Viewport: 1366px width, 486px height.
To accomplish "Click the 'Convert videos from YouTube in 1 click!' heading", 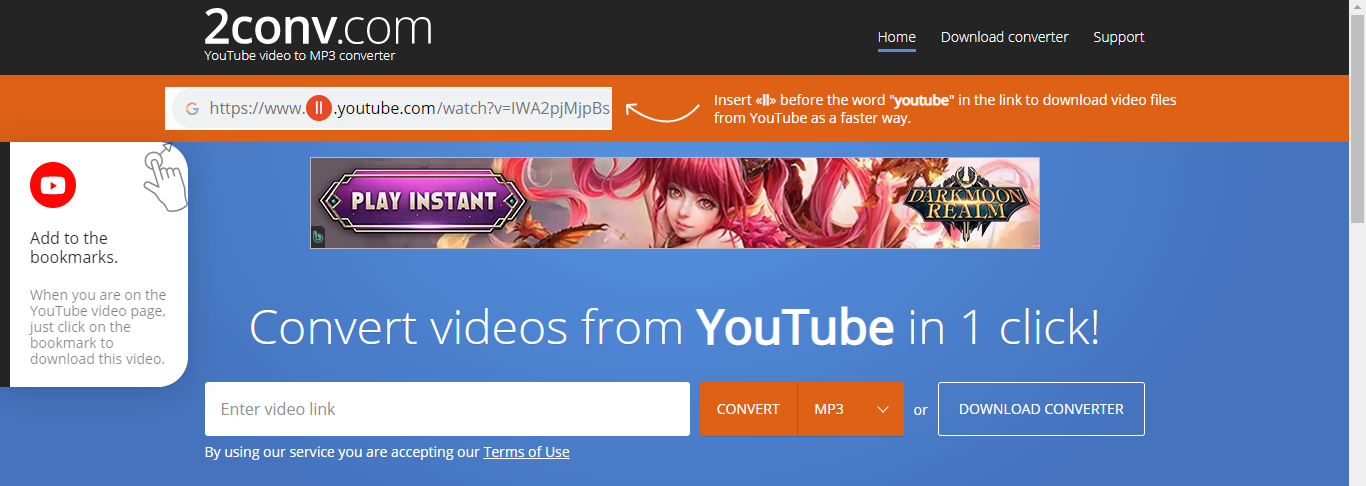I will pyautogui.click(x=675, y=327).
